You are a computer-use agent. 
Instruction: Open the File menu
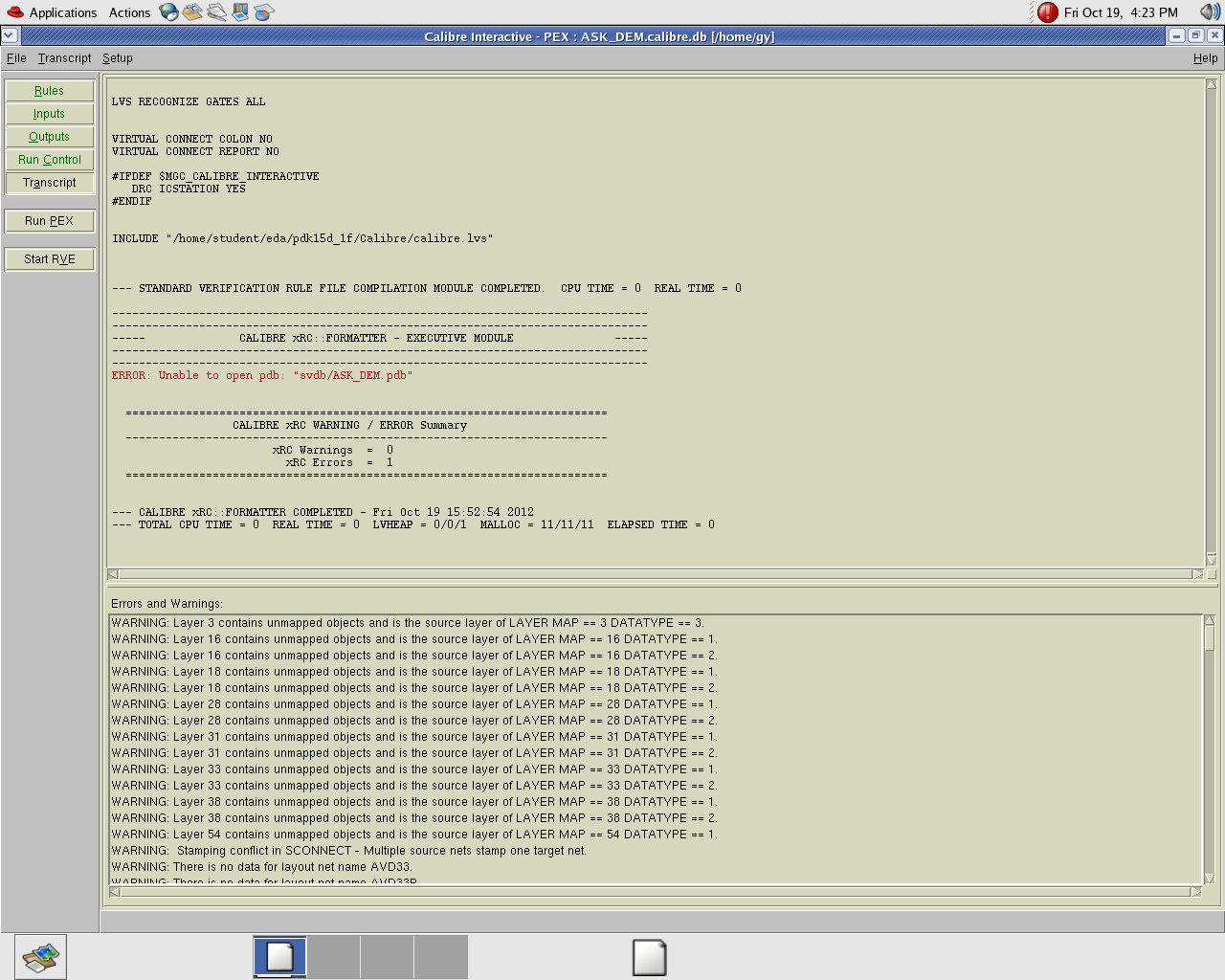pyautogui.click(x=16, y=58)
